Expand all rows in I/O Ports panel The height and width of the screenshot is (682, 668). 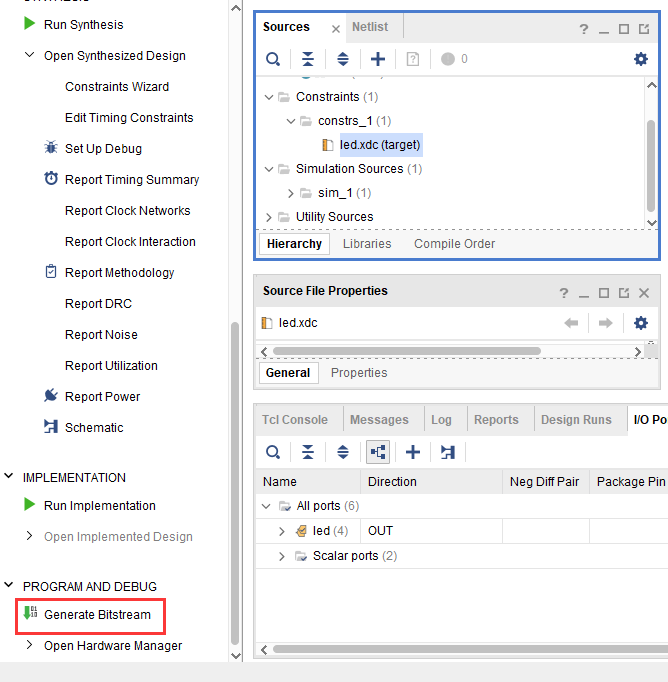[343, 452]
